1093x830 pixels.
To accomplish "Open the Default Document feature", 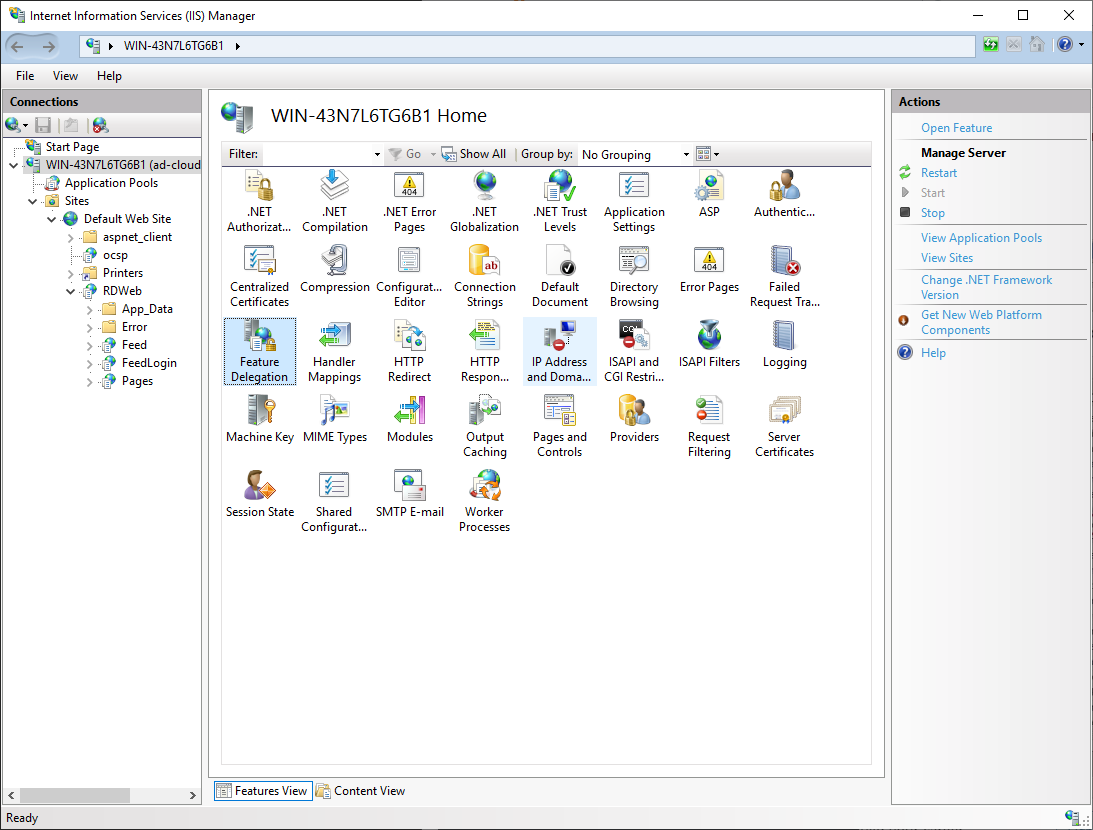I will pyautogui.click(x=560, y=276).
